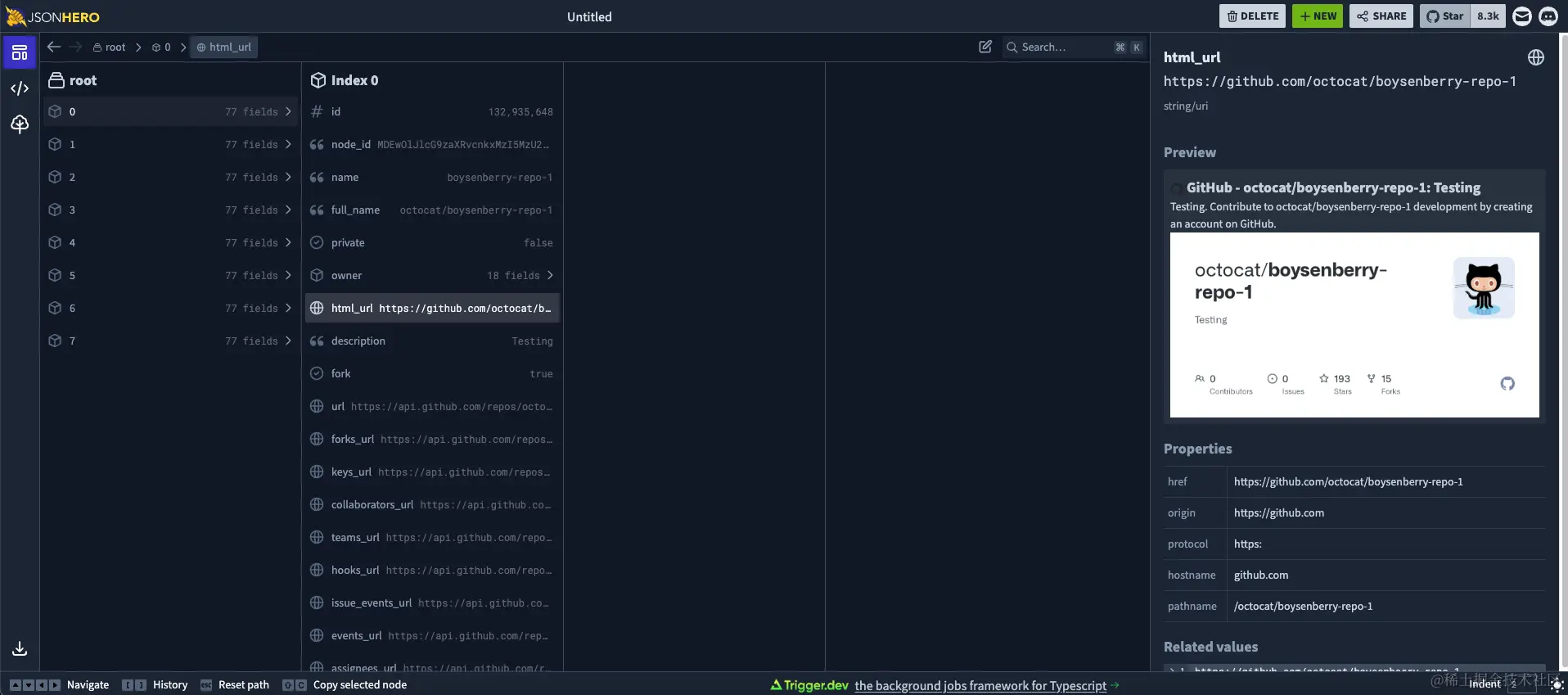Click the globe icon beside html_url heading

coord(1536,57)
